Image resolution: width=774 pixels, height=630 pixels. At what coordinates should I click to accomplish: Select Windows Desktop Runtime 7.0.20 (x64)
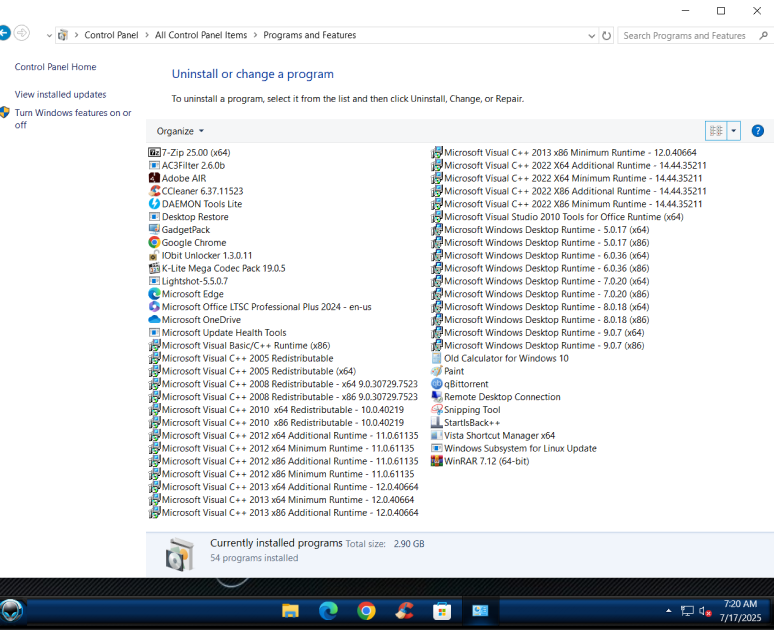(540, 281)
